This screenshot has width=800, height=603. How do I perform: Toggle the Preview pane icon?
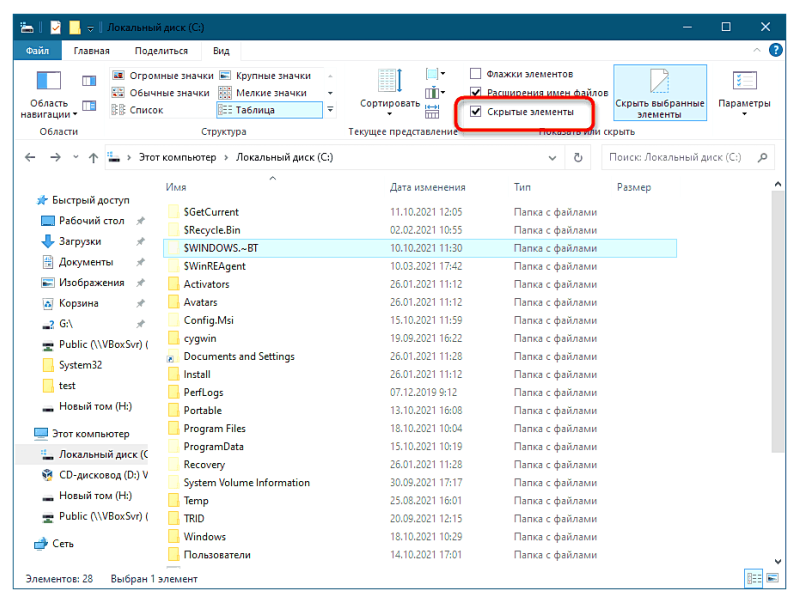(89, 81)
